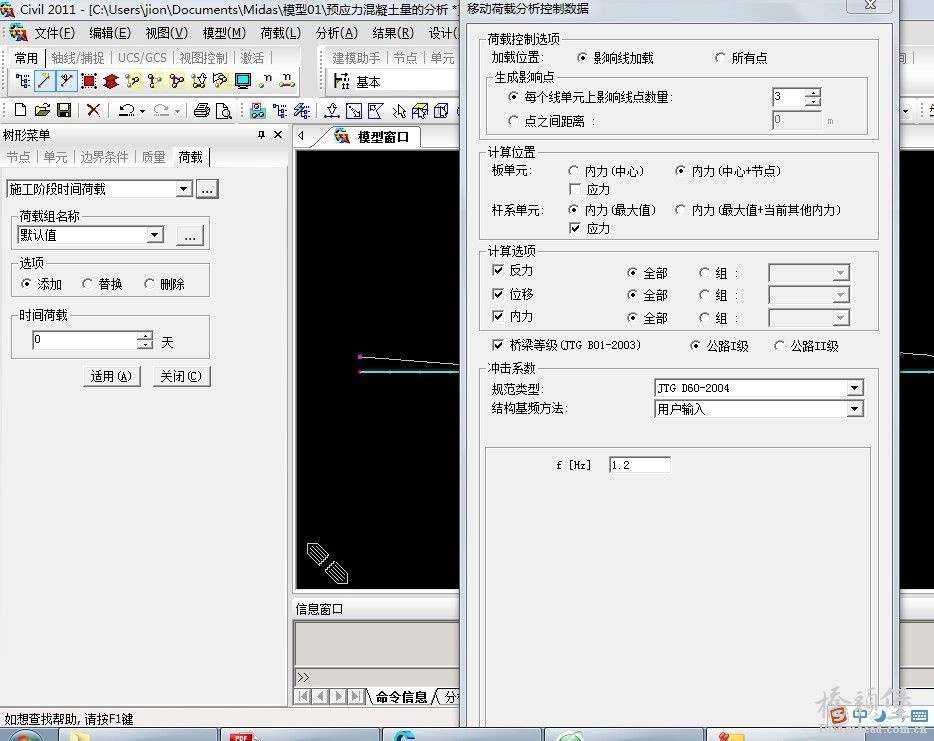Select 影响线加载 loading position radio
The width and height of the screenshot is (934, 741).
[x=582, y=58]
